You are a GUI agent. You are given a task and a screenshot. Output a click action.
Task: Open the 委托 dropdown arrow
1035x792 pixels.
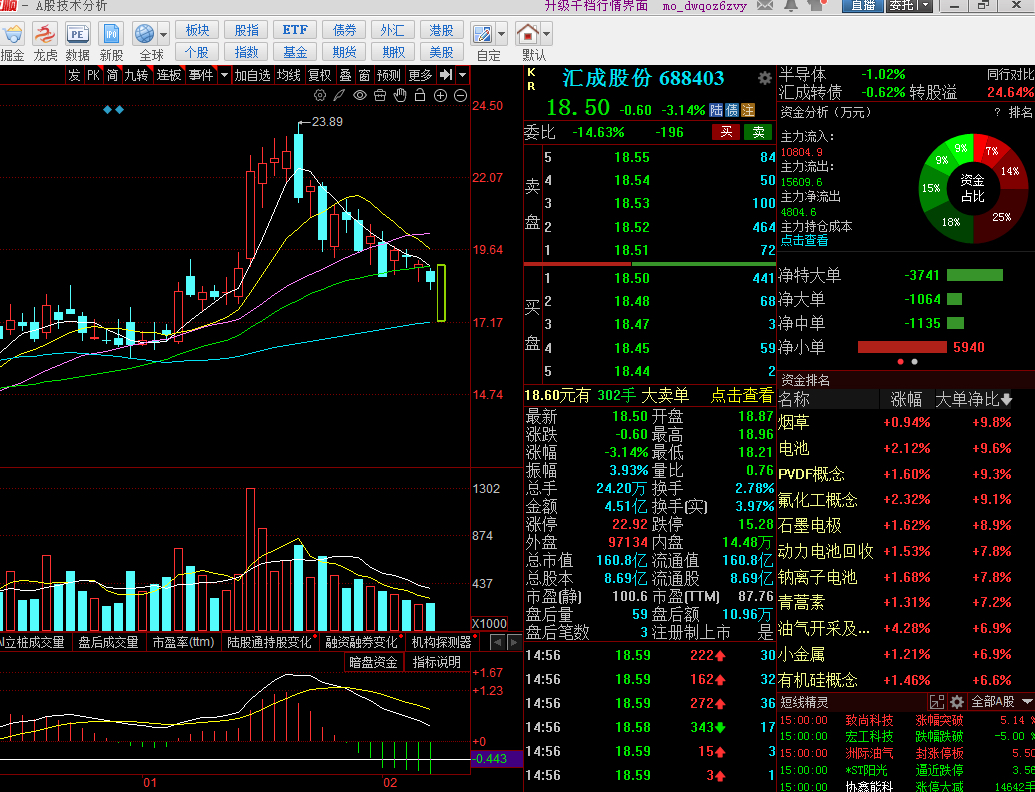925,5
